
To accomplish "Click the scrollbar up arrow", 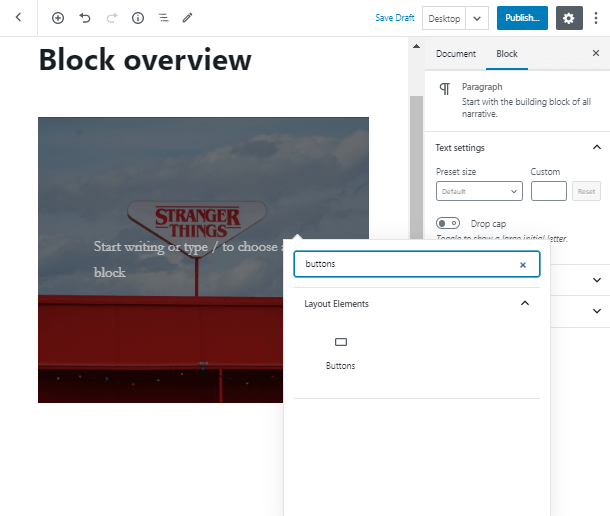I will [416, 46].
